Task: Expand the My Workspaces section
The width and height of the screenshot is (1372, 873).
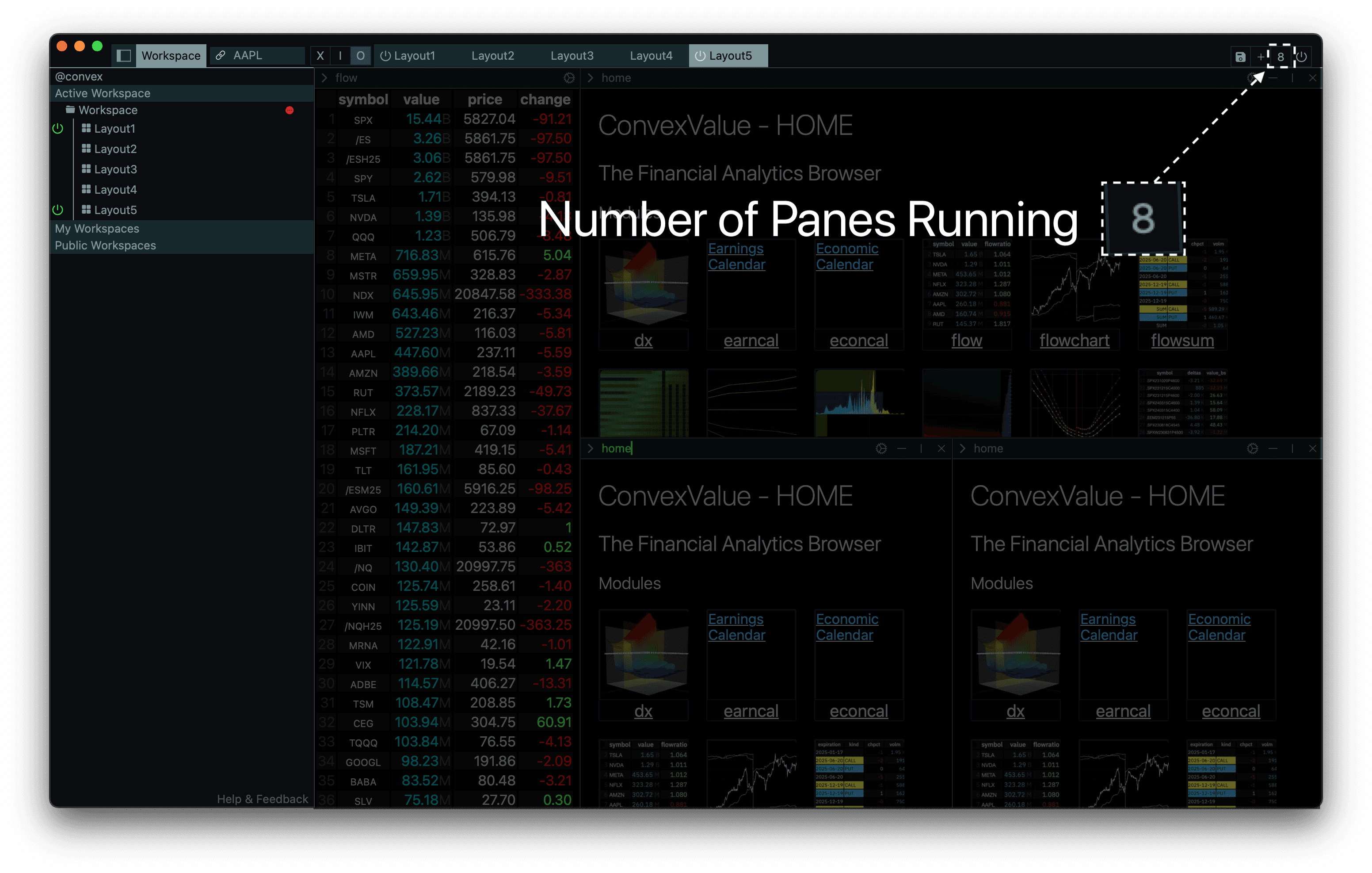Action: tap(182, 229)
